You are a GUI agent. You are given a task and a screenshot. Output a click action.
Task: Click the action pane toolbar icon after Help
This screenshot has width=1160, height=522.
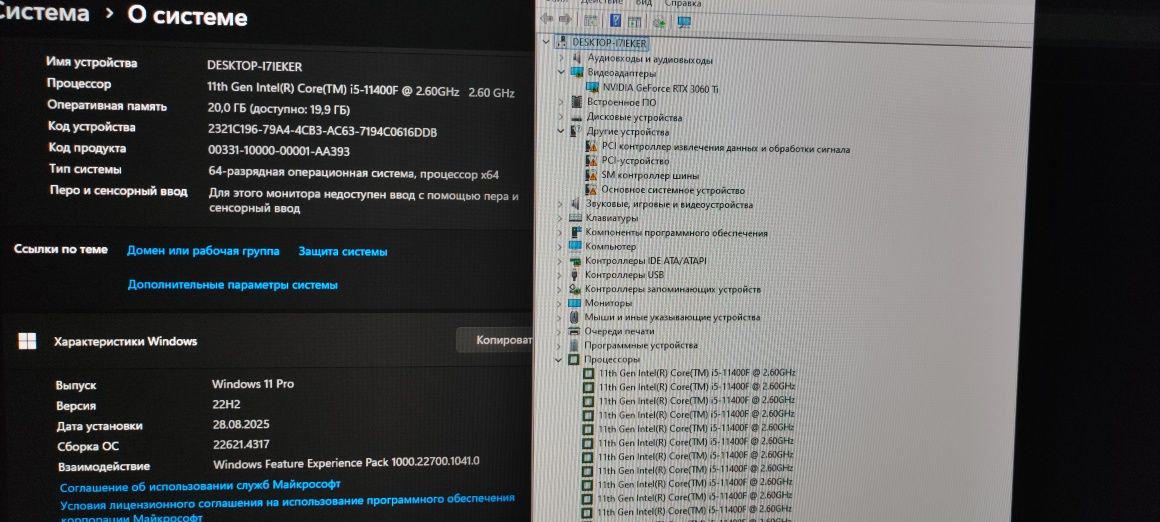[635, 22]
